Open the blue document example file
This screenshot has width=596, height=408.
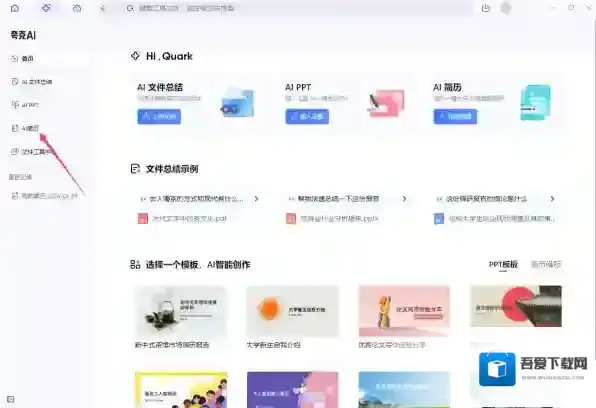pos(501,219)
